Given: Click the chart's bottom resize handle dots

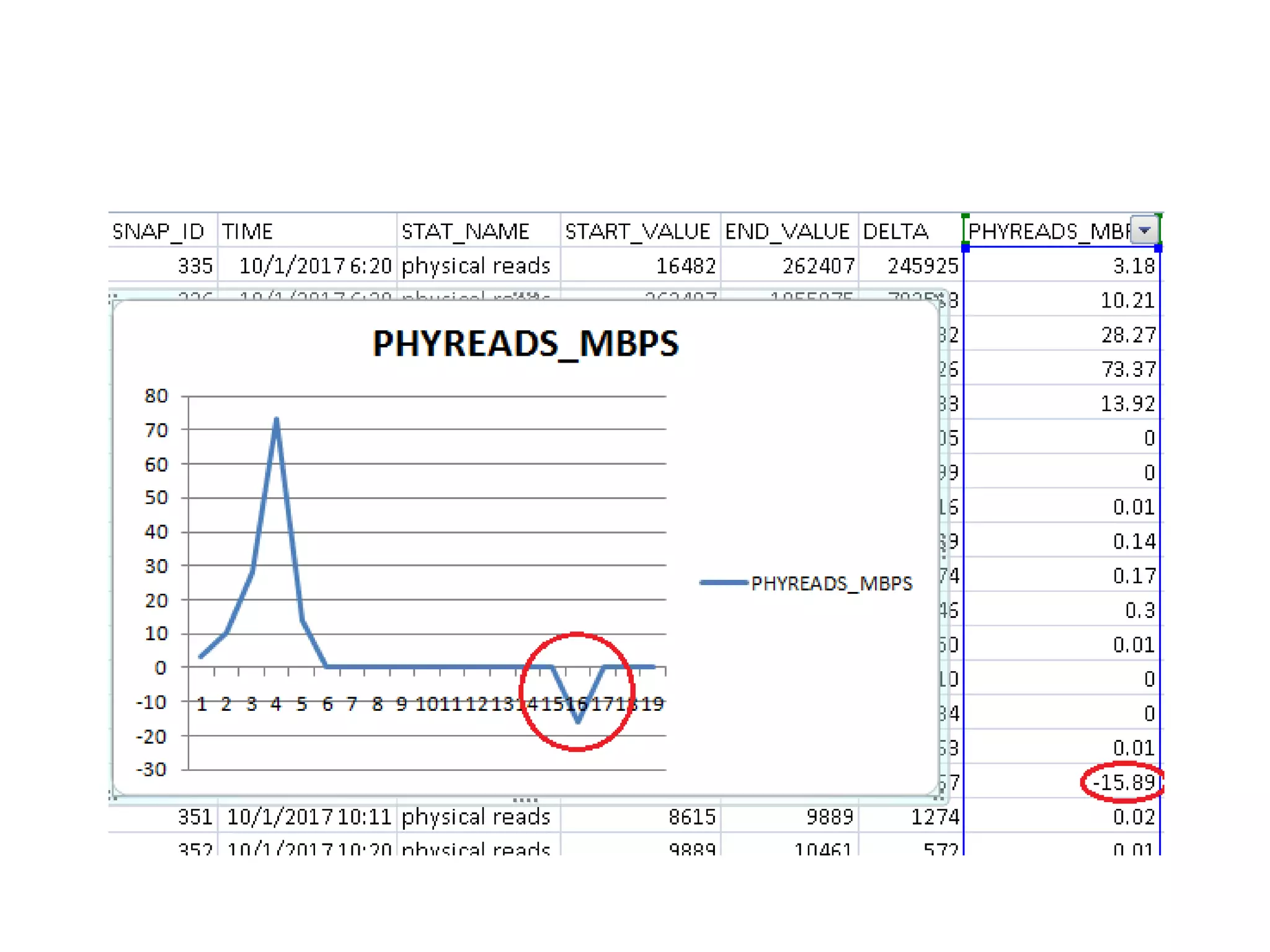Looking at the screenshot, I should point(525,800).
